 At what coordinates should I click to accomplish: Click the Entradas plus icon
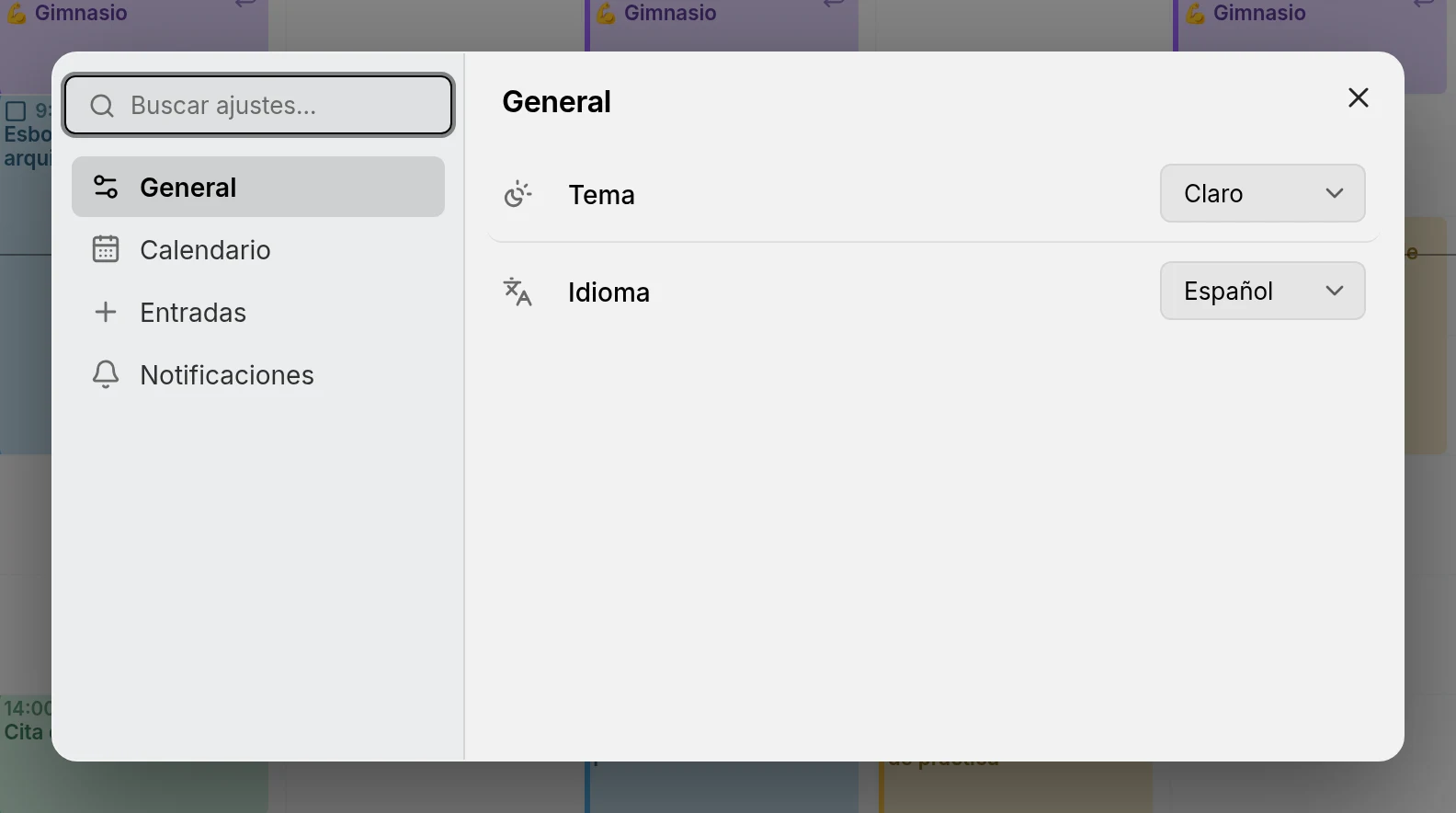pyautogui.click(x=106, y=312)
